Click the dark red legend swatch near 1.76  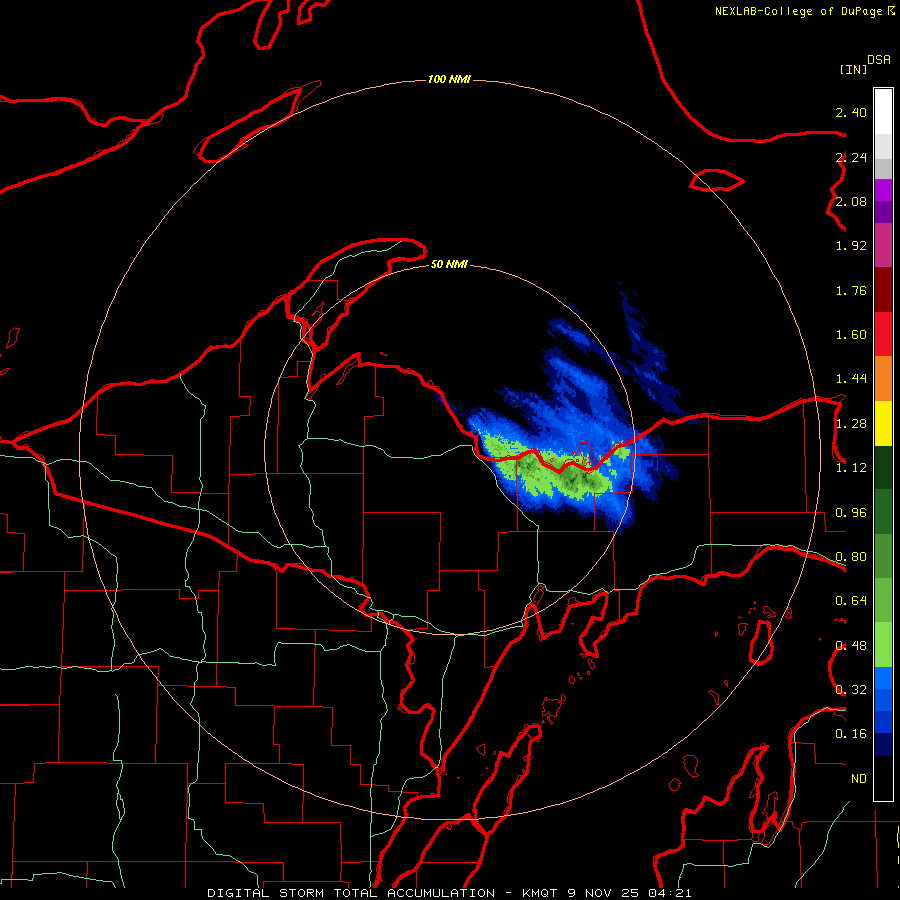pos(883,290)
